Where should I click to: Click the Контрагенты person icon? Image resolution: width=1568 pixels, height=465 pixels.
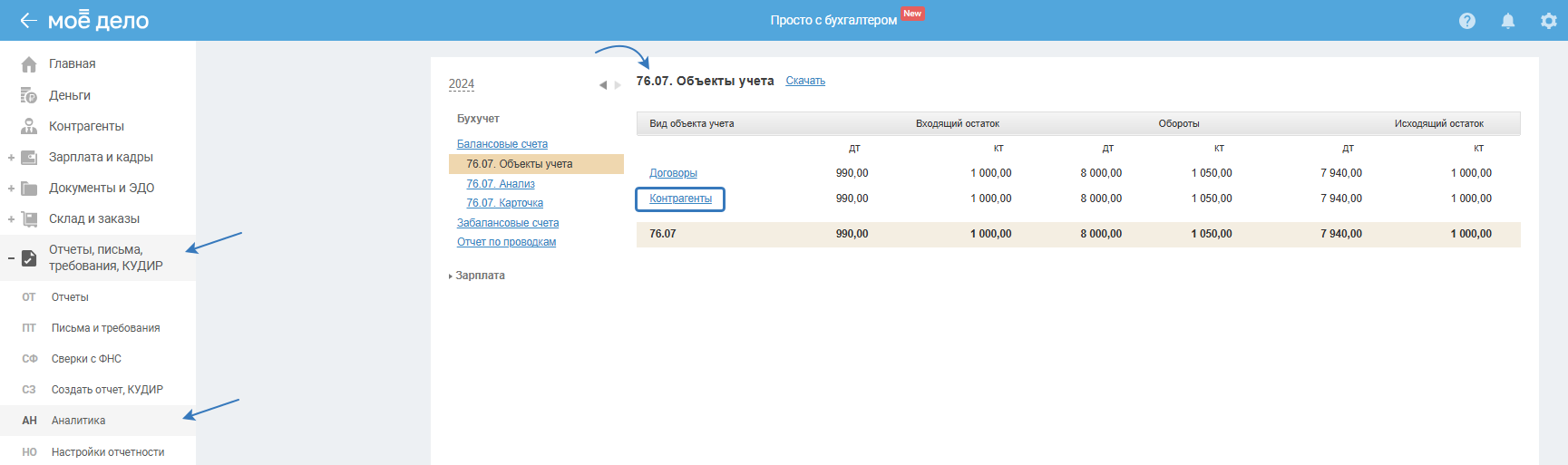tap(29, 126)
